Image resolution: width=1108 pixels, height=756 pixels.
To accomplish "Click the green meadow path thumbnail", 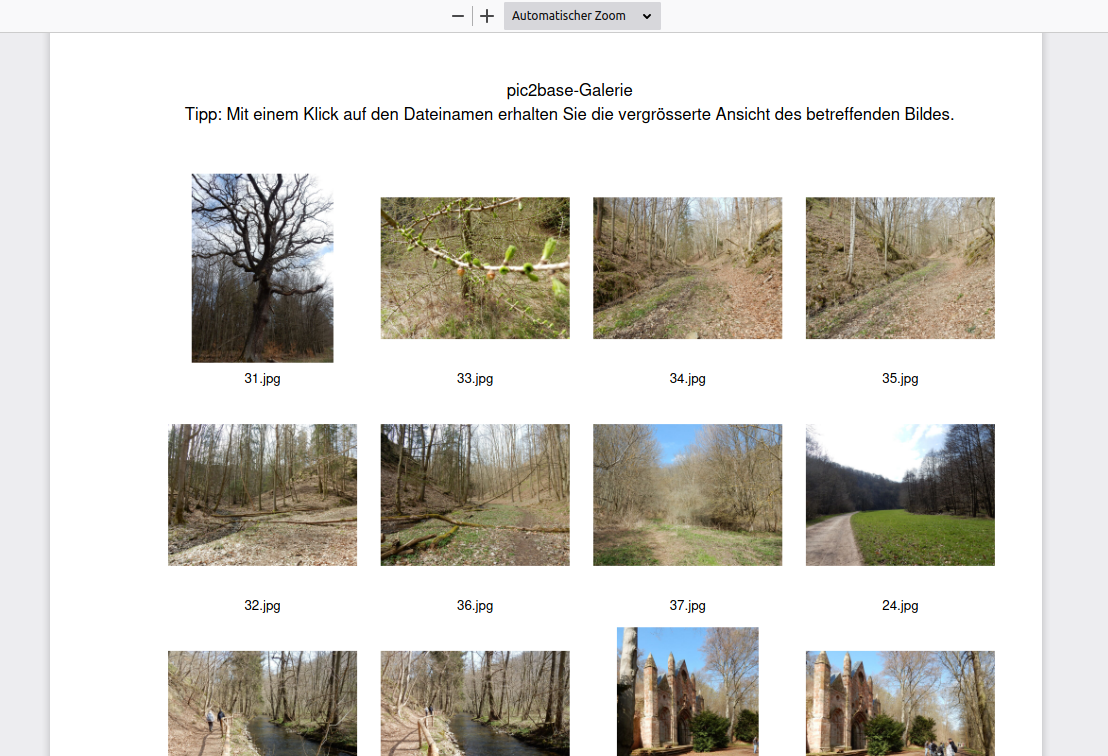I will (900, 495).
